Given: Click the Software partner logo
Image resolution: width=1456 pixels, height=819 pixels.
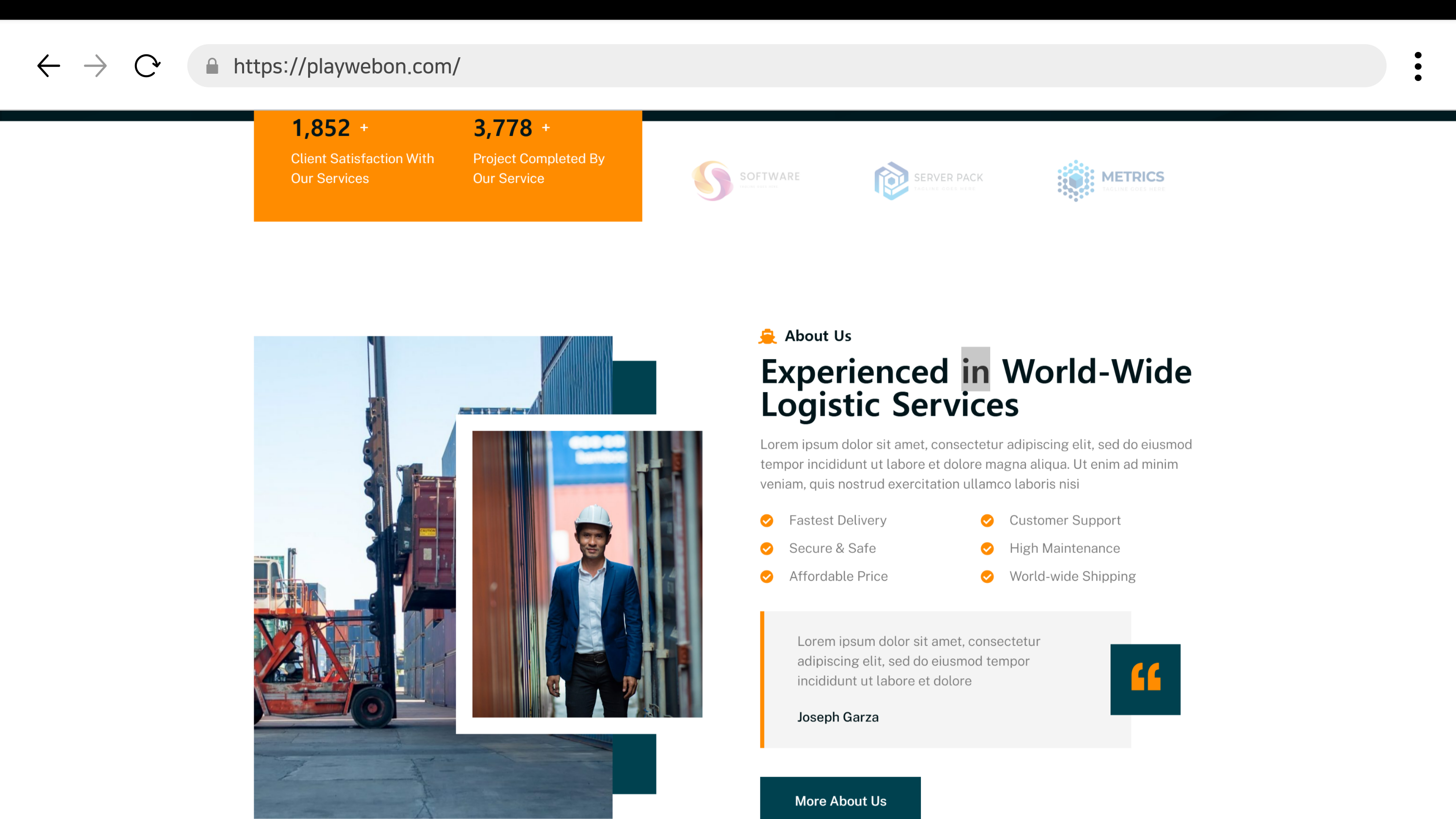Looking at the screenshot, I should pyautogui.click(x=746, y=180).
